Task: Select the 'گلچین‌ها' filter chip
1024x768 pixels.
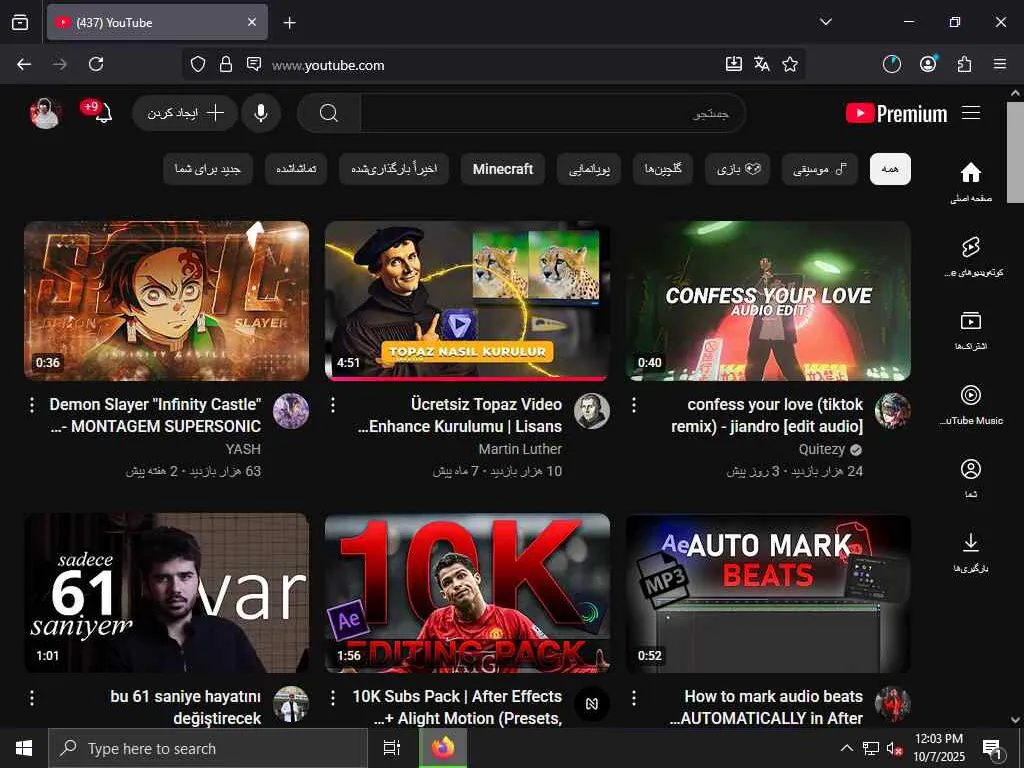Action: tap(663, 169)
